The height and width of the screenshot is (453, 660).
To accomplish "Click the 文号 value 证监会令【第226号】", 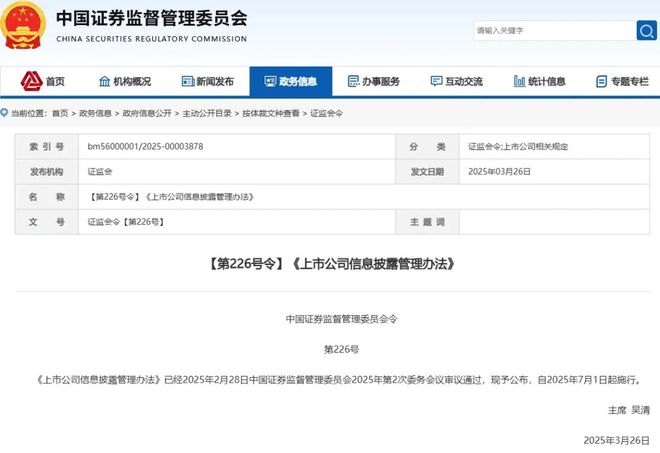I will click(x=125, y=222).
